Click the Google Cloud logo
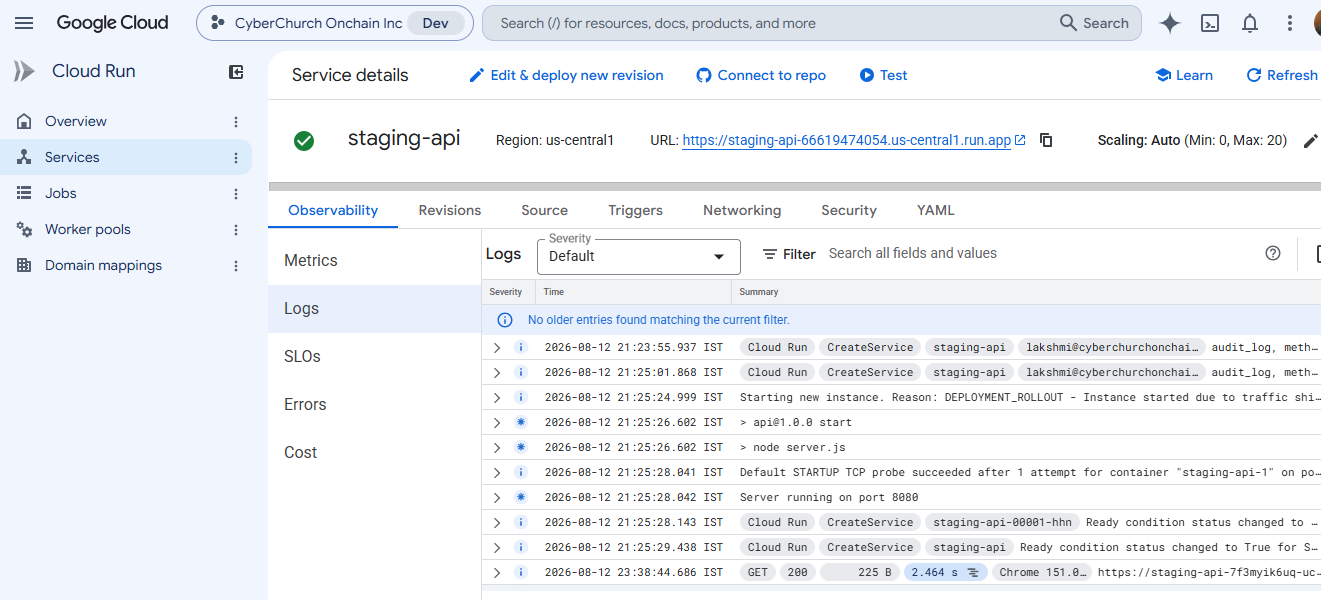Image resolution: width=1321 pixels, height=600 pixels. (112, 23)
